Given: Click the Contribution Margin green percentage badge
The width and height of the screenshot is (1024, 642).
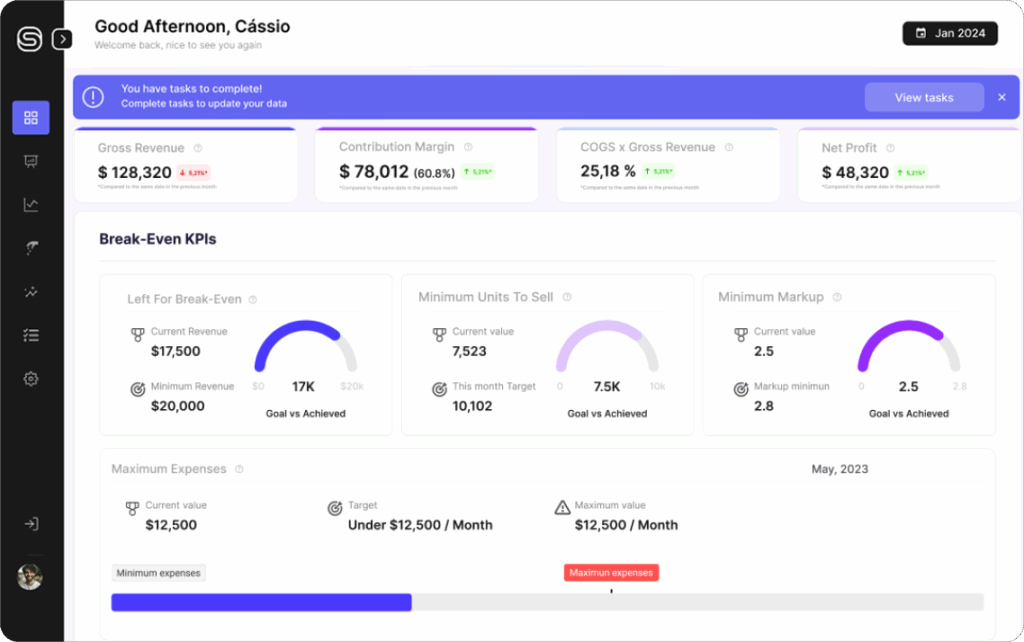Looking at the screenshot, I should [x=477, y=172].
